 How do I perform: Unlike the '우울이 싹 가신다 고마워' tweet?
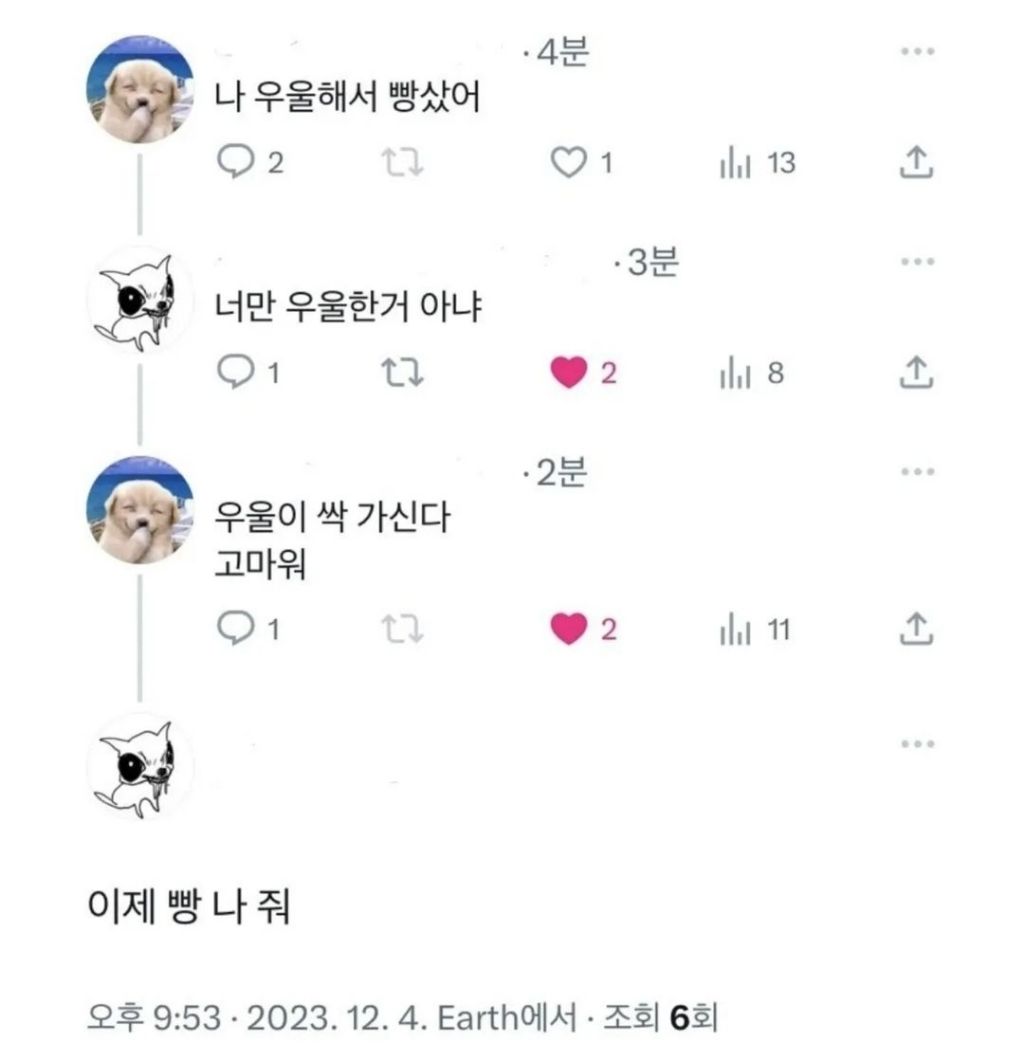(569, 629)
